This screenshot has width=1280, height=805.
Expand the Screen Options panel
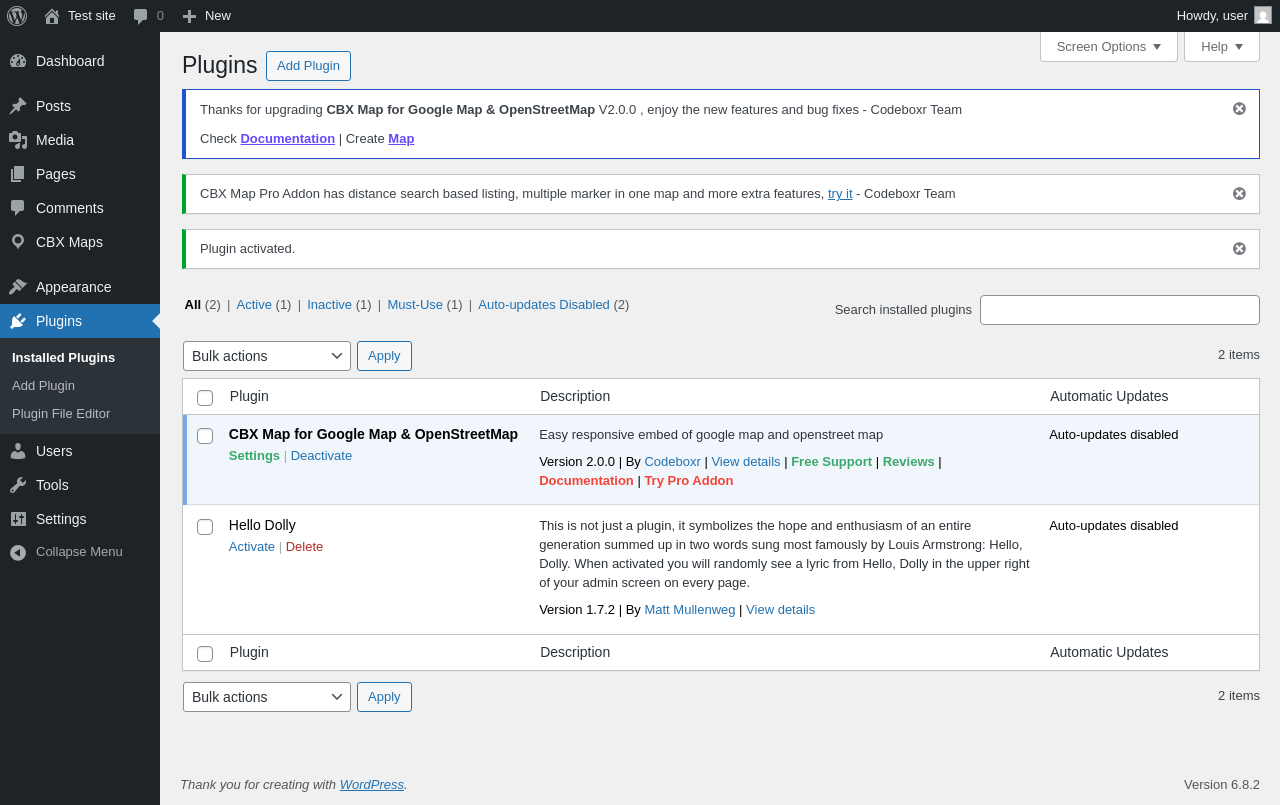tap(1109, 46)
